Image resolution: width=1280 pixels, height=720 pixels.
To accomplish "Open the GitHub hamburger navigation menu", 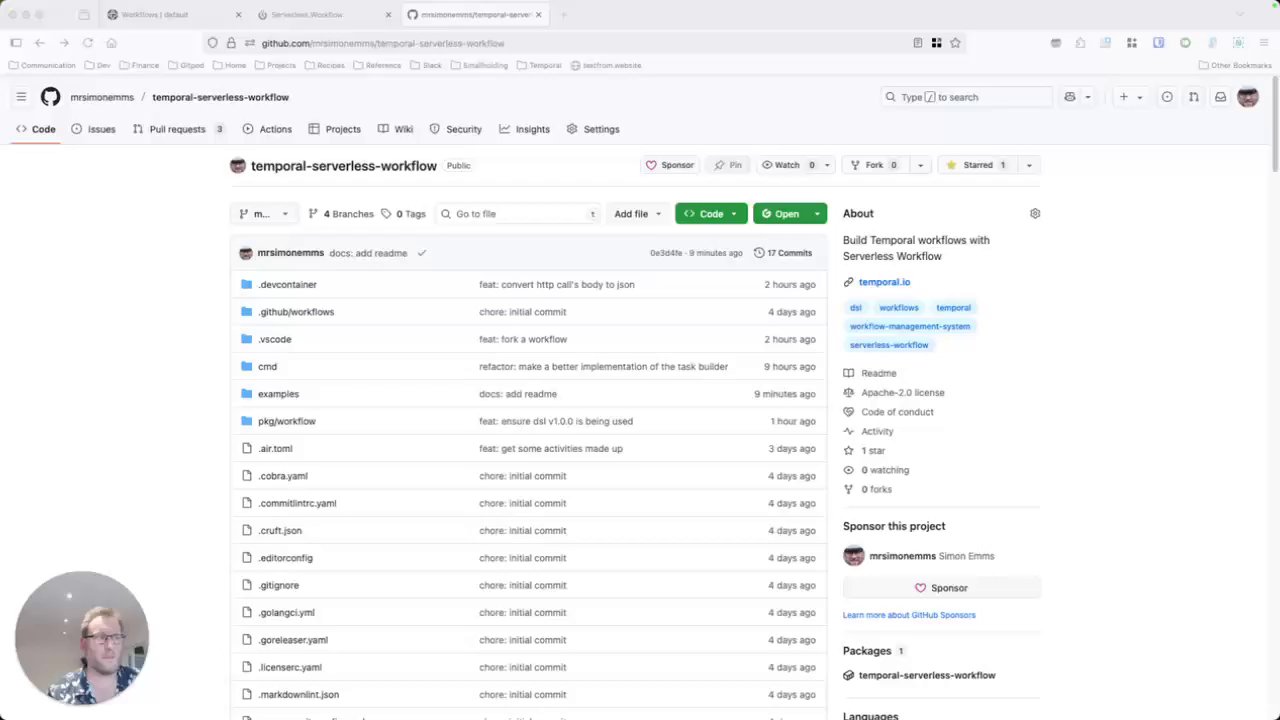I will pyautogui.click(x=21, y=97).
